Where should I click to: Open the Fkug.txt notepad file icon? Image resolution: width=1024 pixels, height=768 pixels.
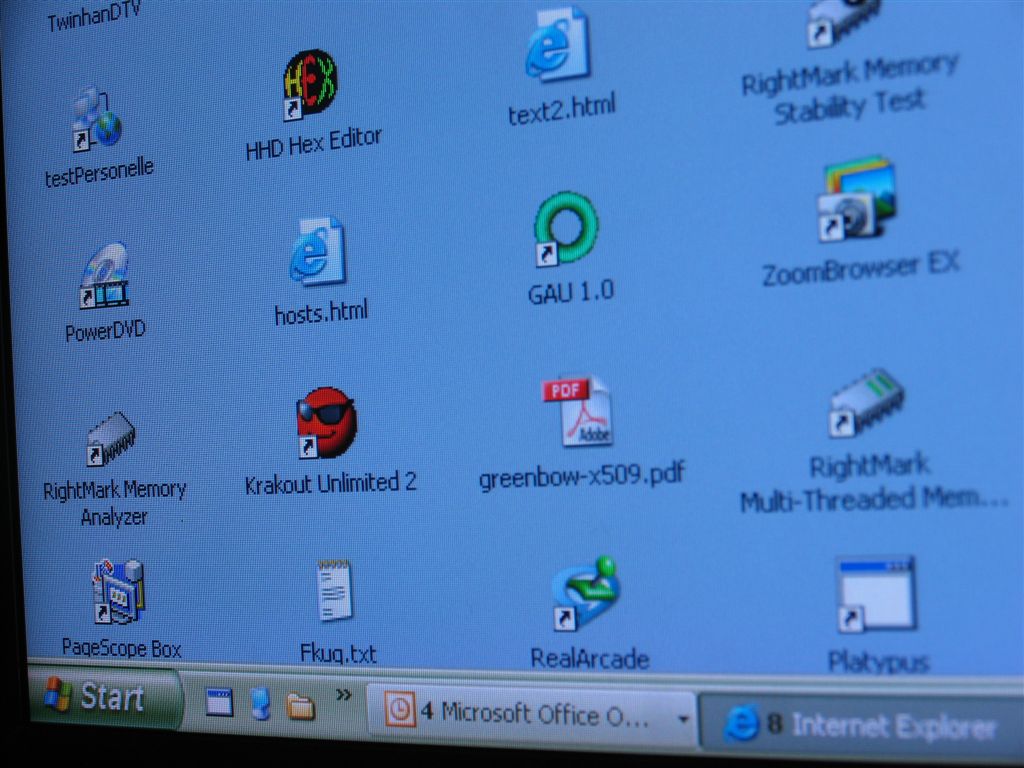click(335, 590)
